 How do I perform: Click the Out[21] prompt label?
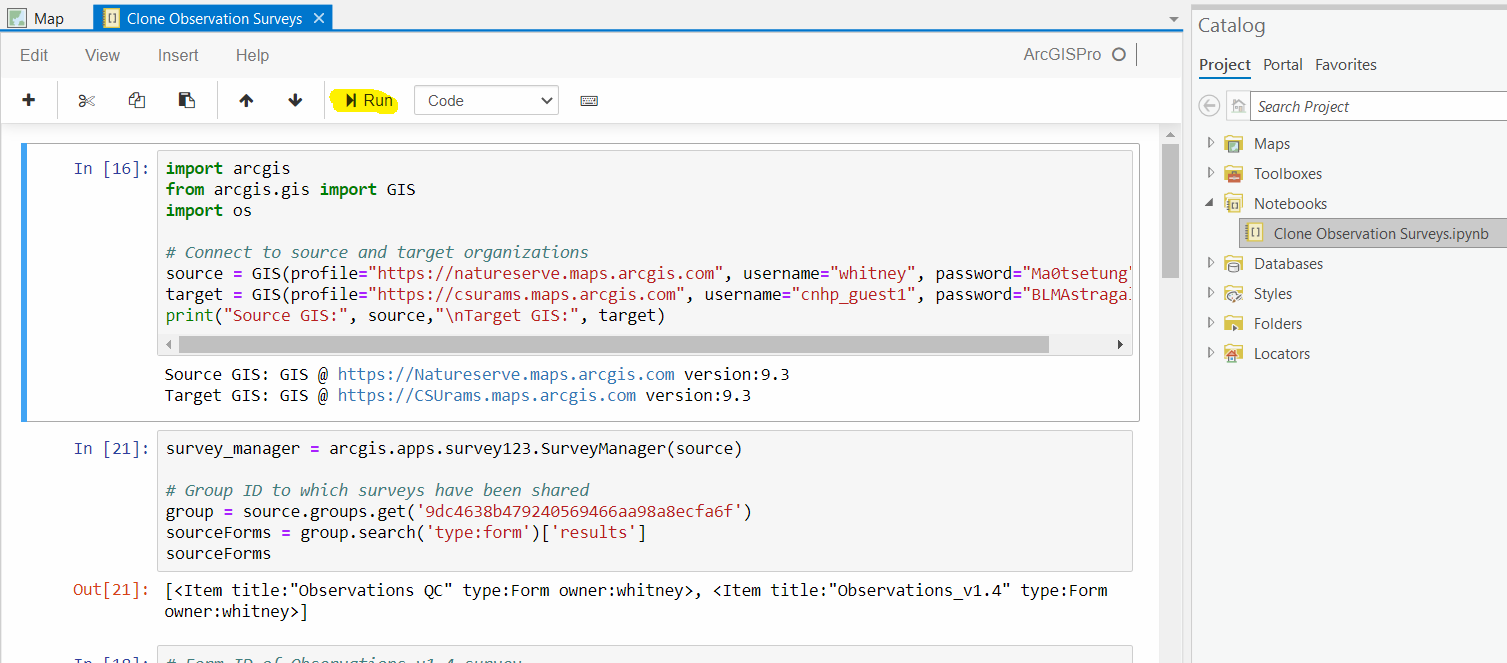pos(111,590)
